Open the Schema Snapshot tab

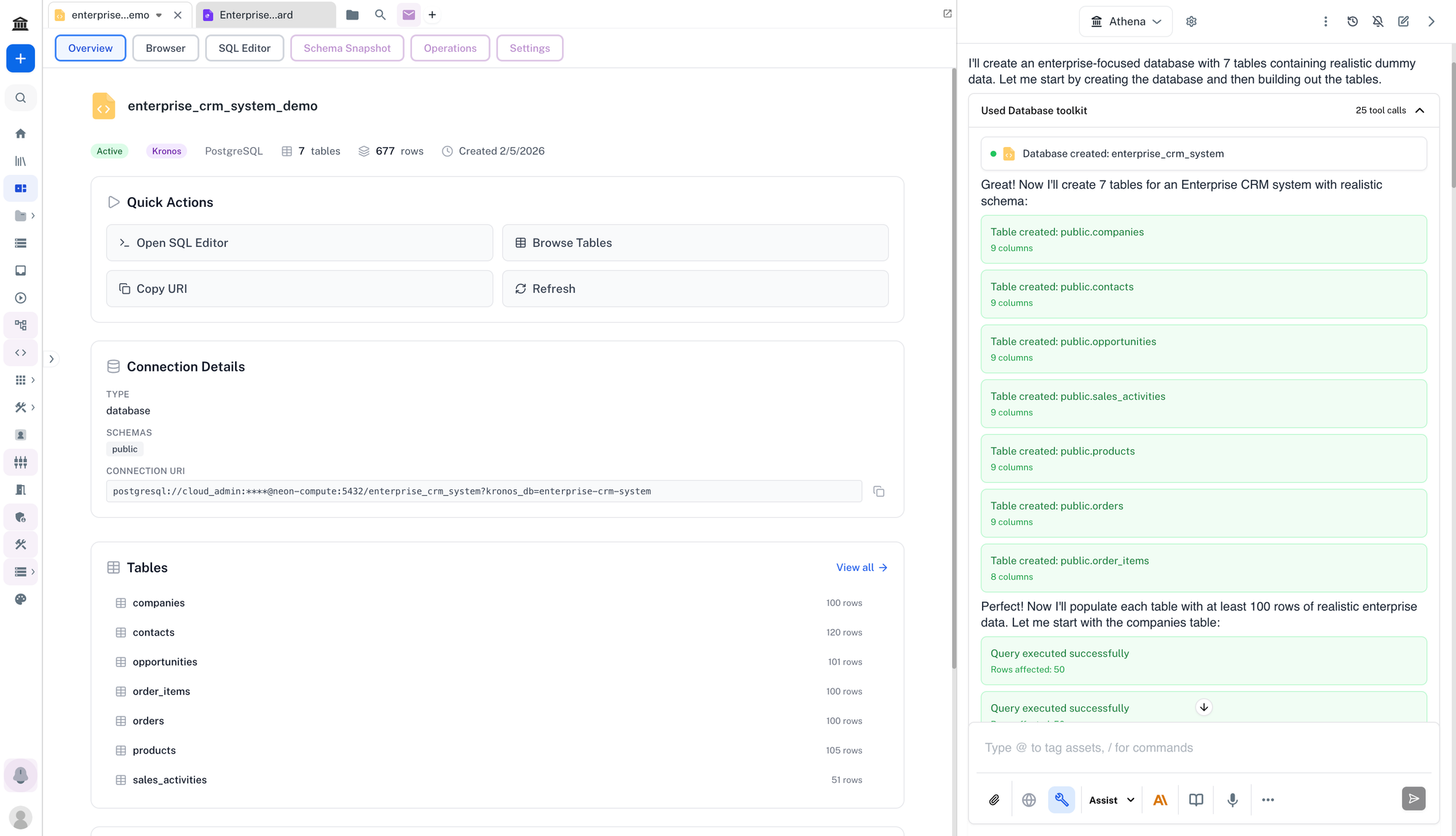click(347, 48)
